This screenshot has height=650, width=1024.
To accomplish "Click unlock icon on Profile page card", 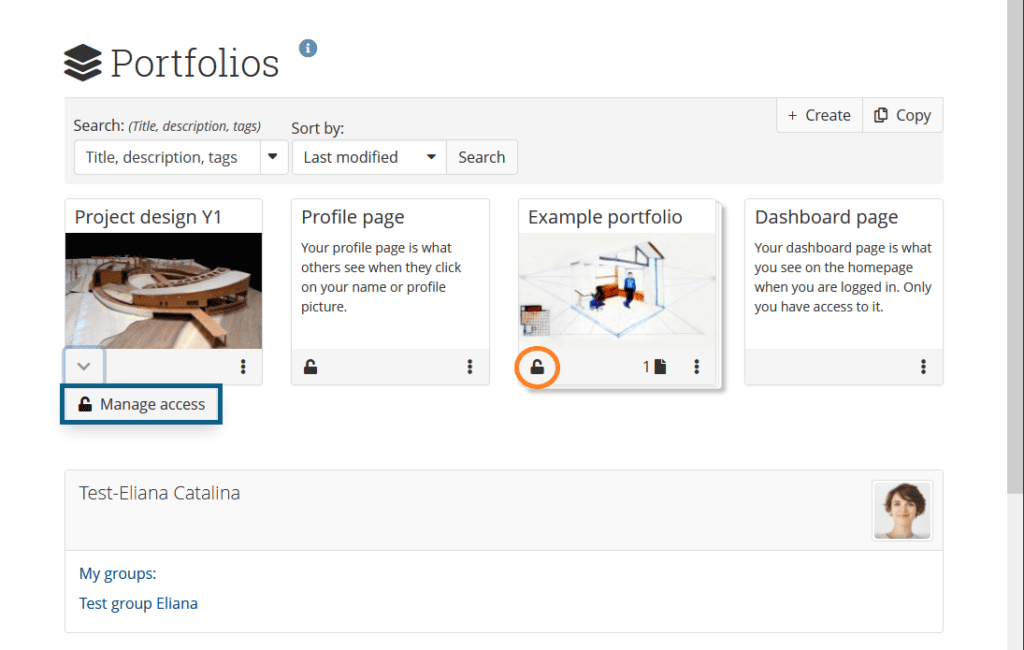I will [311, 367].
